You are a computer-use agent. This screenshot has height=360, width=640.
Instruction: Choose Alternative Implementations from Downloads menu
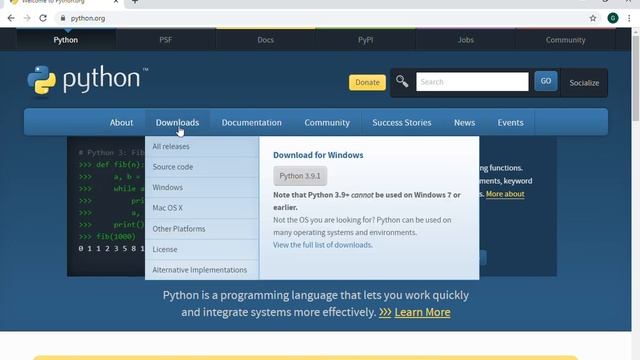click(202, 270)
